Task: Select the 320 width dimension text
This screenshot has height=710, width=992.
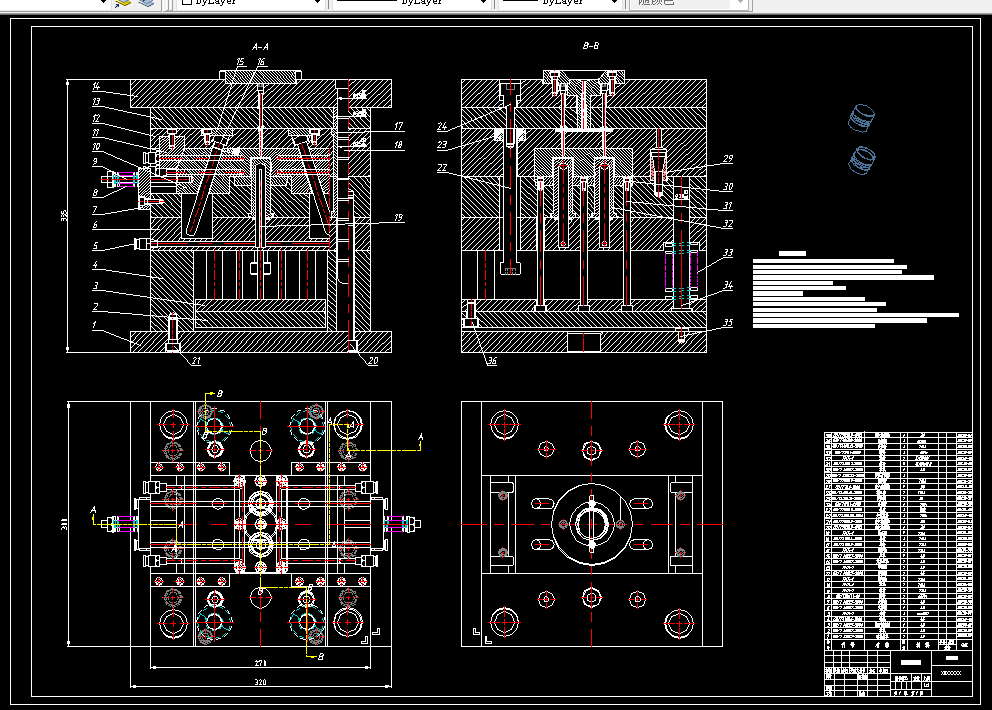Action: click(260, 682)
